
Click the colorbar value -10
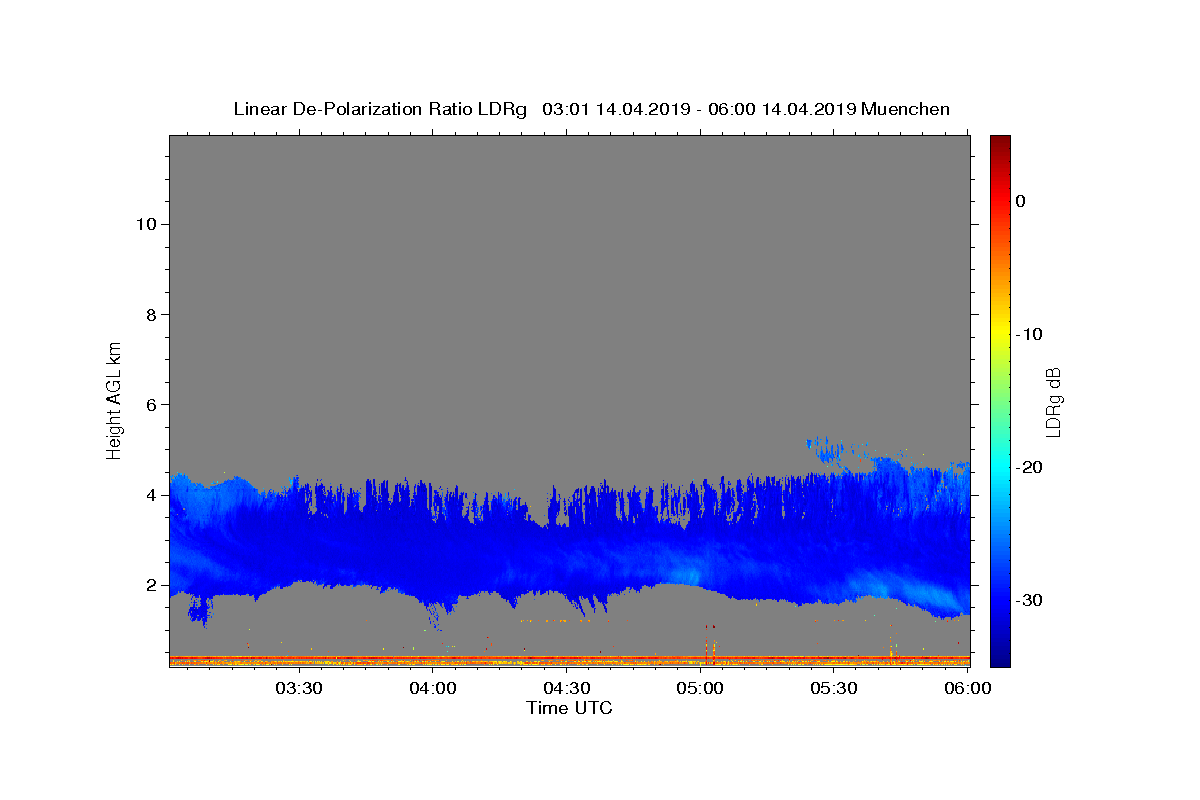[x=1028, y=334]
